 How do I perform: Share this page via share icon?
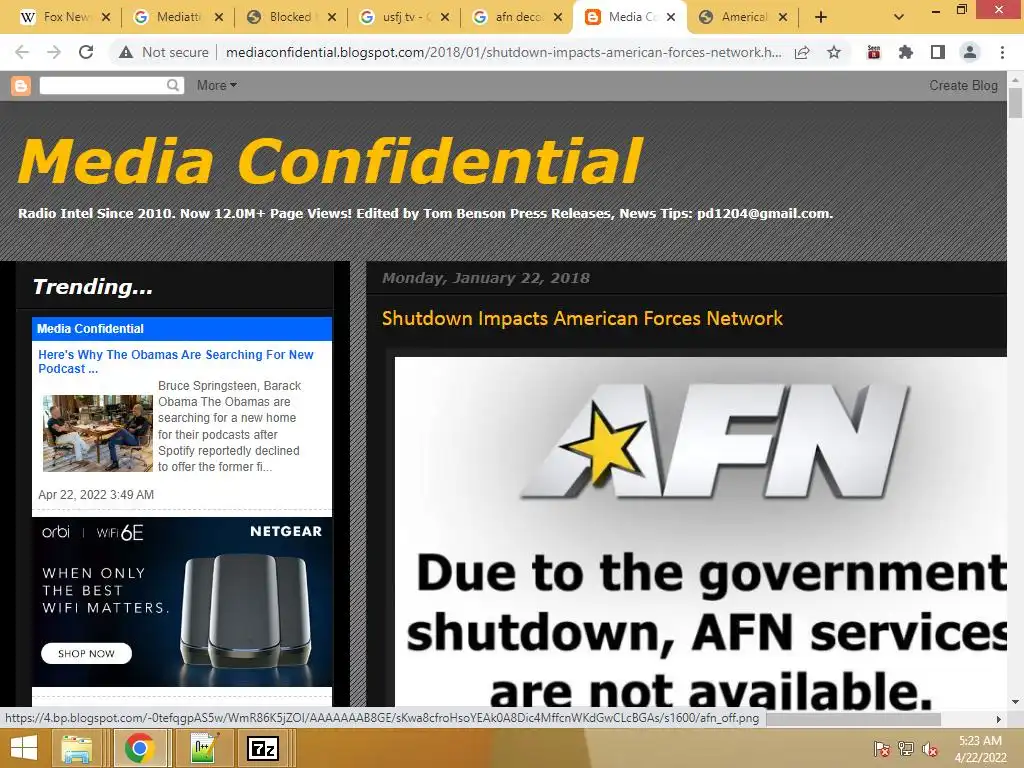tap(802, 52)
